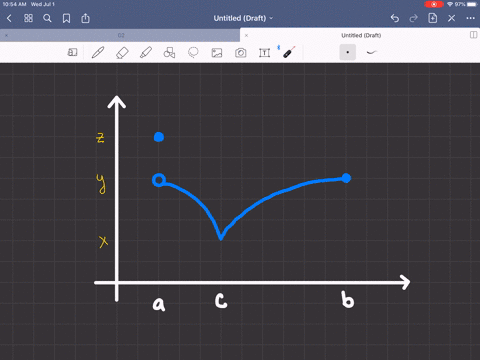480x360 pixels.
Task: Tap the recording indicator in status bar
Action: [434, 4]
